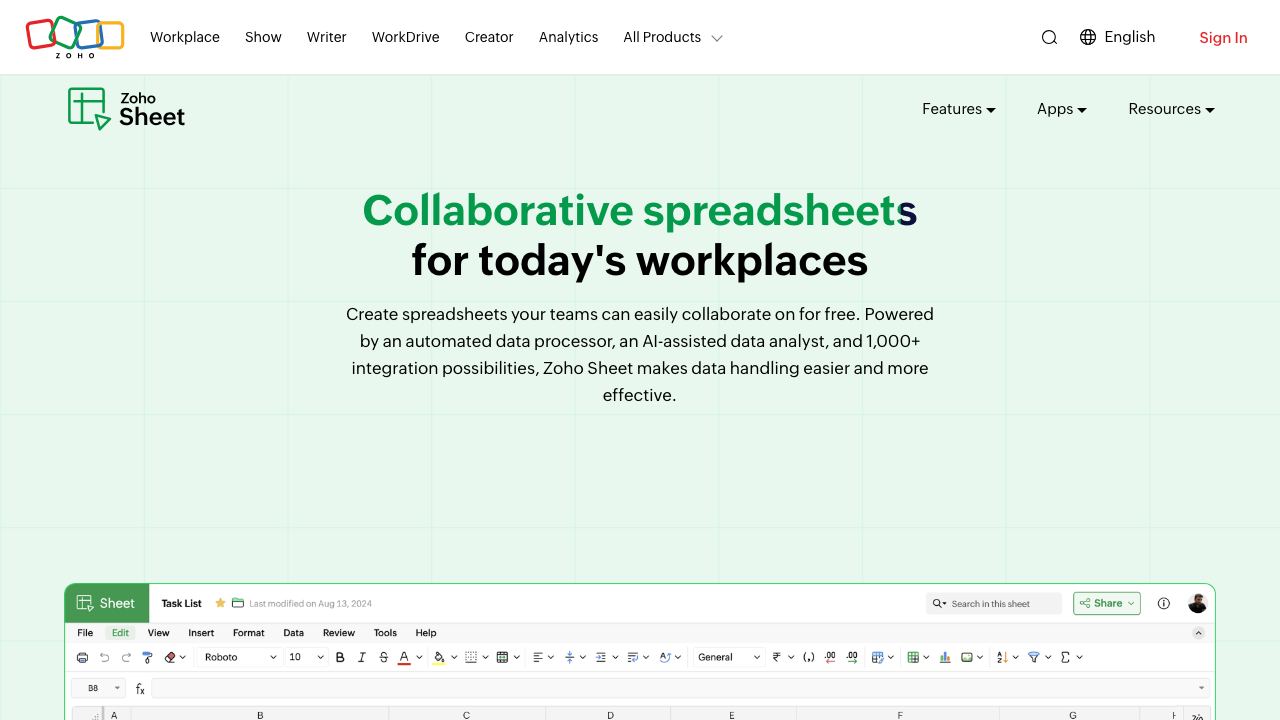Go to the WorkDrive link
The width and height of the screenshot is (1280, 720).
pos(405,37)
